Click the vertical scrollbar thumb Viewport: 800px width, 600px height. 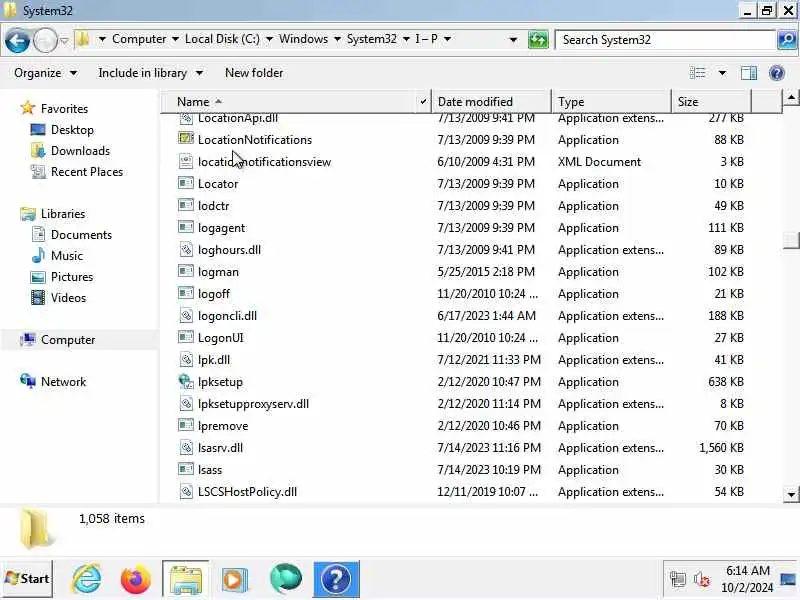(791, 240)
